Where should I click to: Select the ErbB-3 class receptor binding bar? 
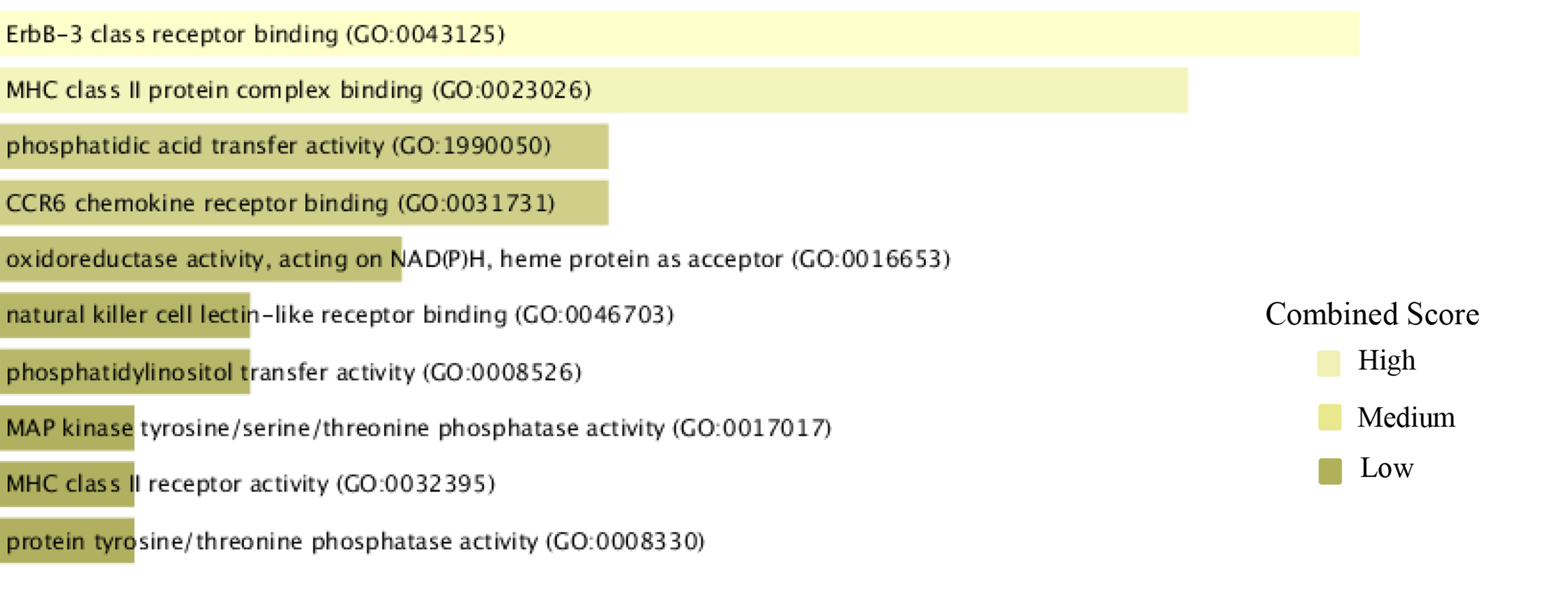[679, 34]
